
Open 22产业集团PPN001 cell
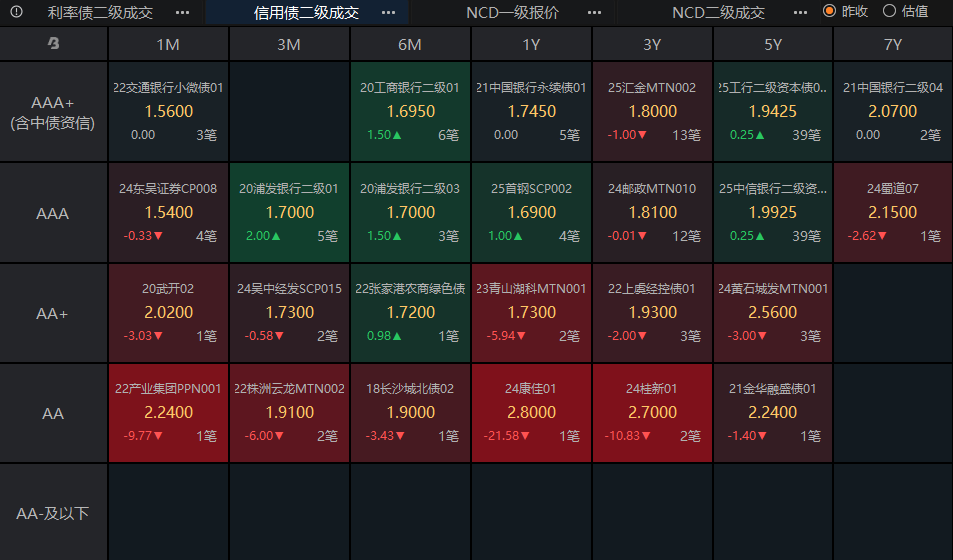(168, 413)
